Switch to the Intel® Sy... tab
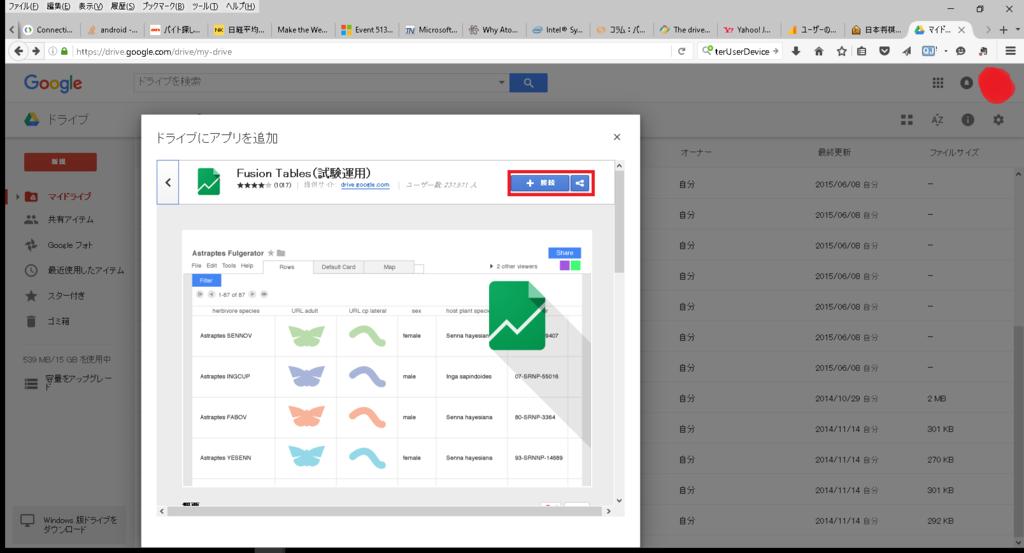Screen dimensions: 1024x553 [558, 29]
